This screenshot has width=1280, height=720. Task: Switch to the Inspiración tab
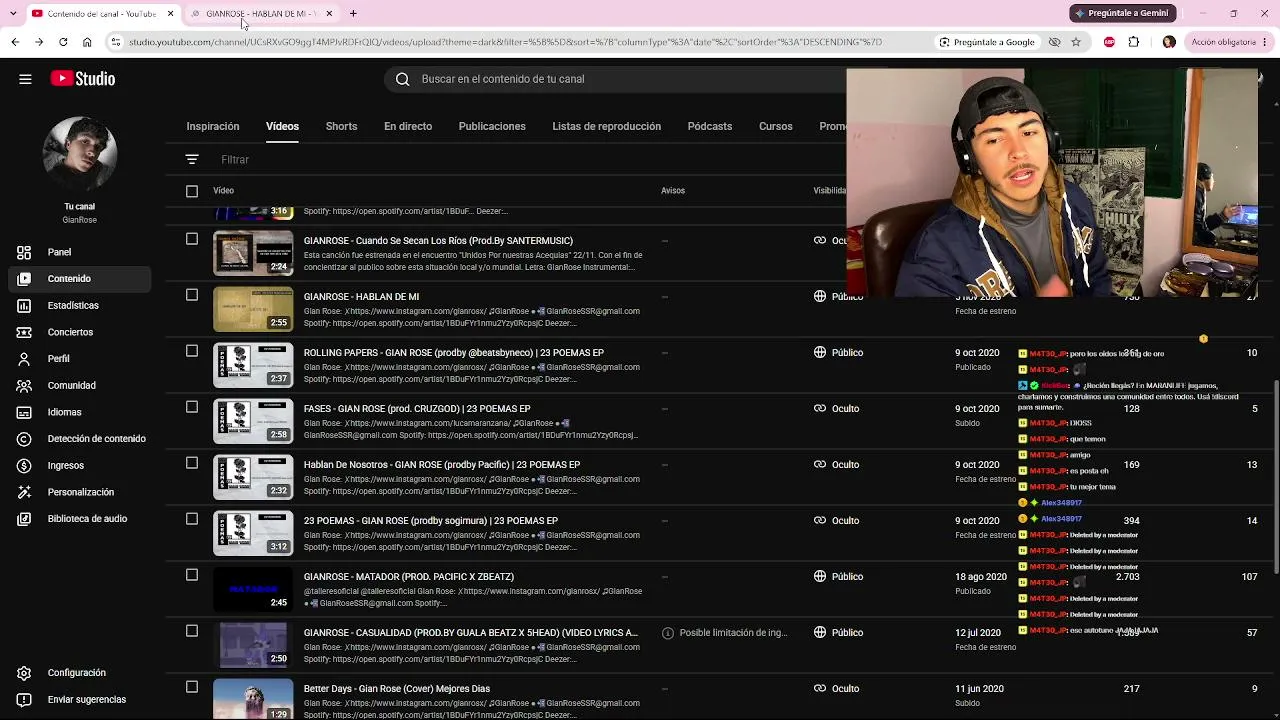pyautogui.click(x=213, y=127)
